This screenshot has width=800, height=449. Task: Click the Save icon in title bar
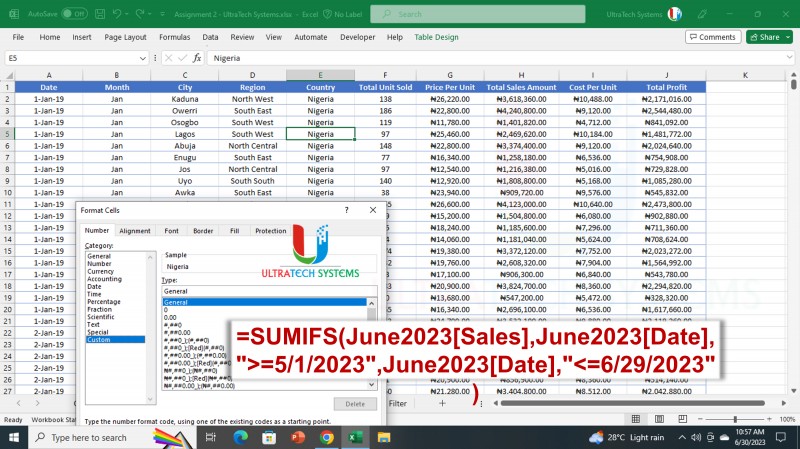tap(100, 14)
